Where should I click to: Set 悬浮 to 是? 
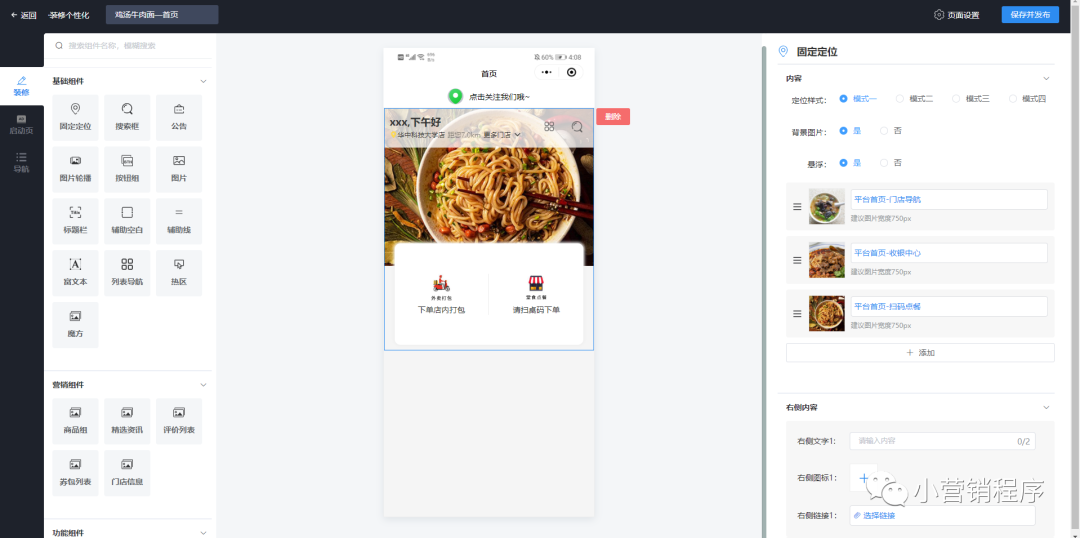coord(850,163)
